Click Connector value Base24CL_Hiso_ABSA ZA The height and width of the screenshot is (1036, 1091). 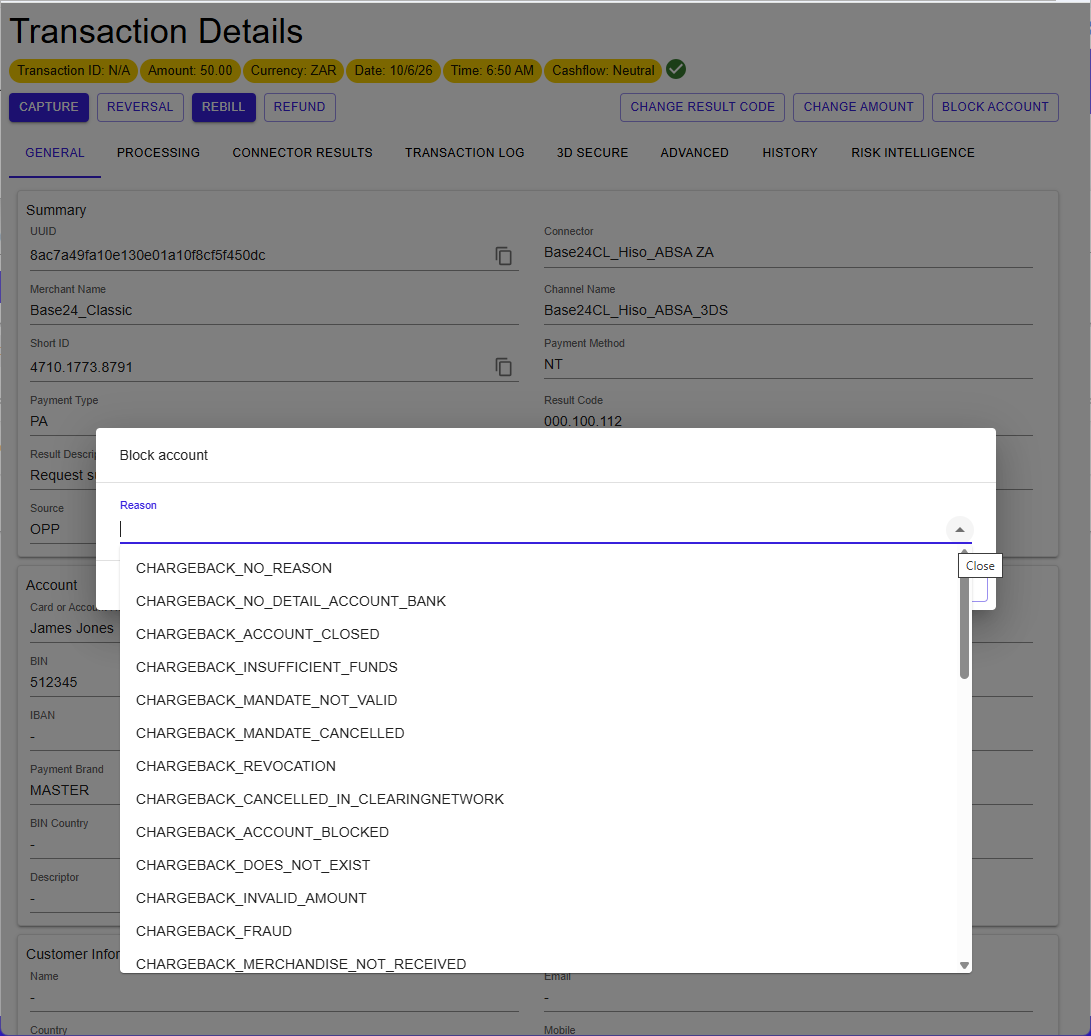629,252
